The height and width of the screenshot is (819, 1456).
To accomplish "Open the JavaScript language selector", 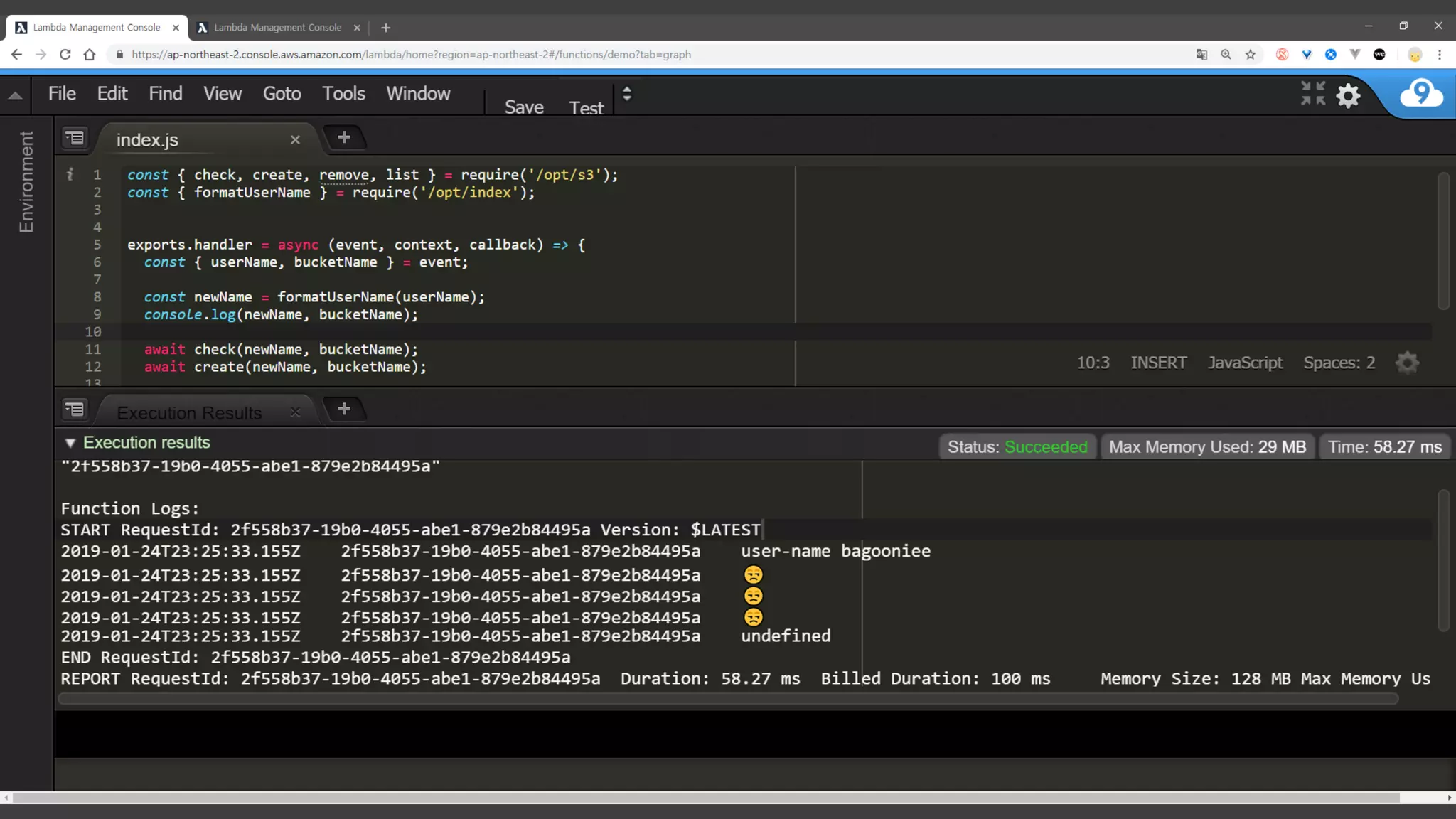I will click(x=1245, y=363).
